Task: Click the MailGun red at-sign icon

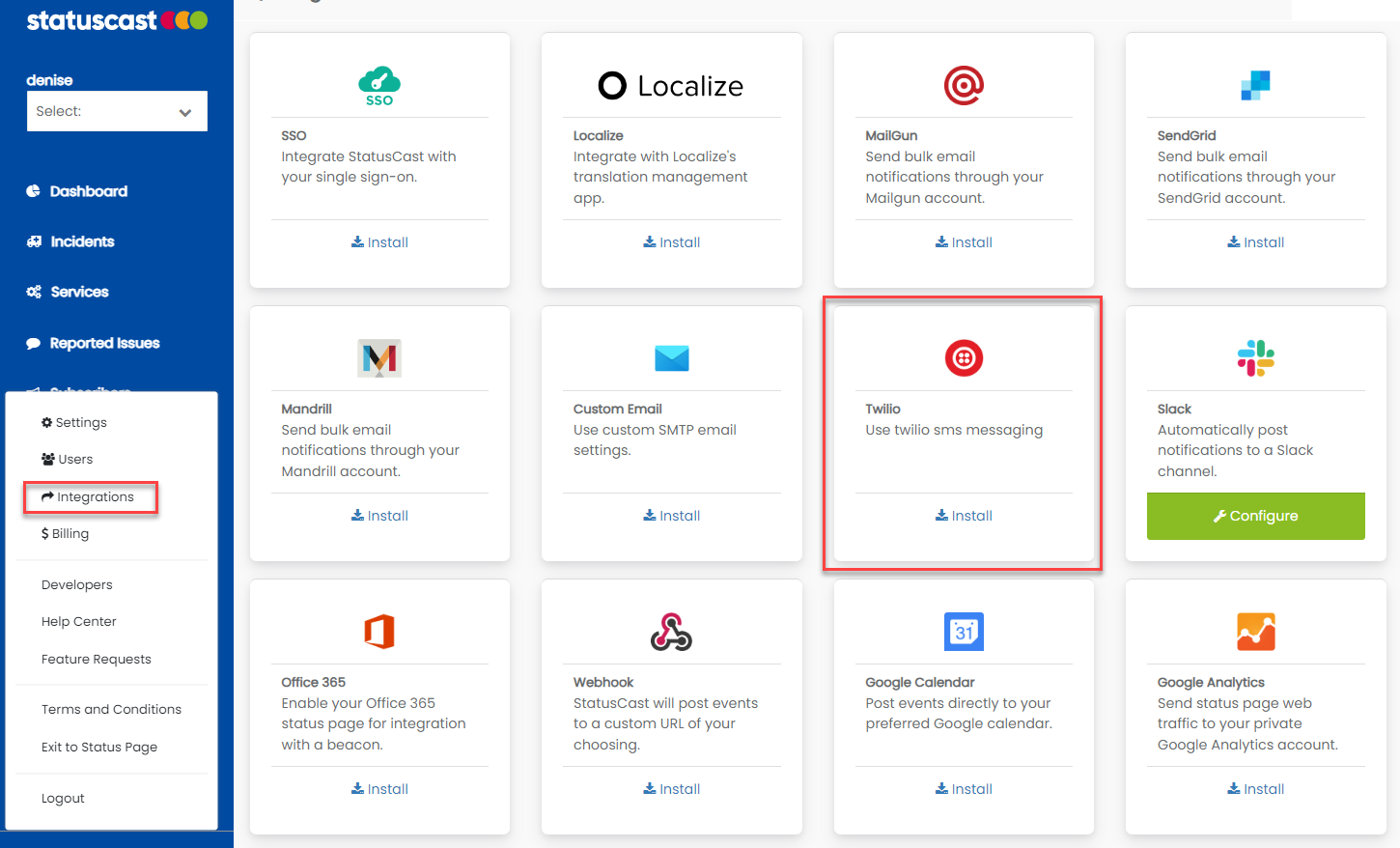Action: pyautogui.click(x=964, y=85)
